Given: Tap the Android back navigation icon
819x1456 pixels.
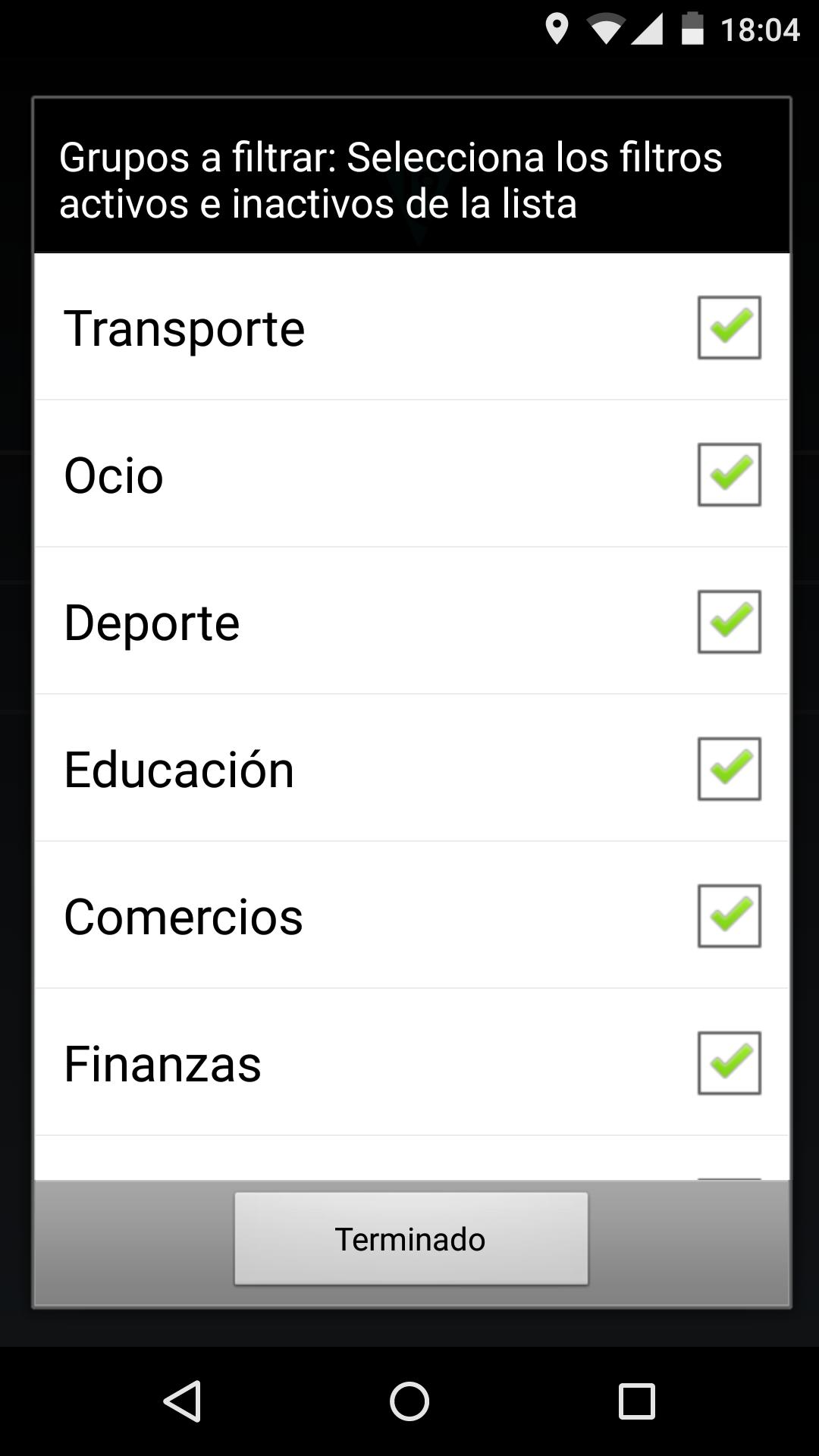Looking at the screenshot, I should [x=182, y=1401].
